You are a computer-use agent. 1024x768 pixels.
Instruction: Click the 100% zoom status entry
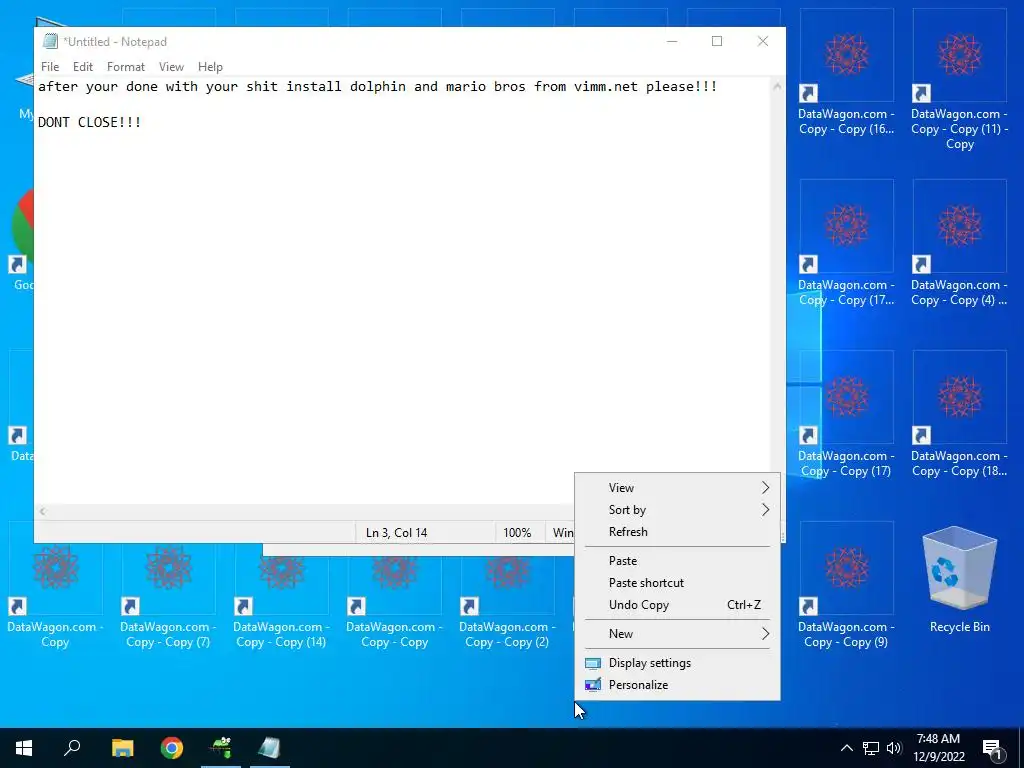click(x=517, y=533)
